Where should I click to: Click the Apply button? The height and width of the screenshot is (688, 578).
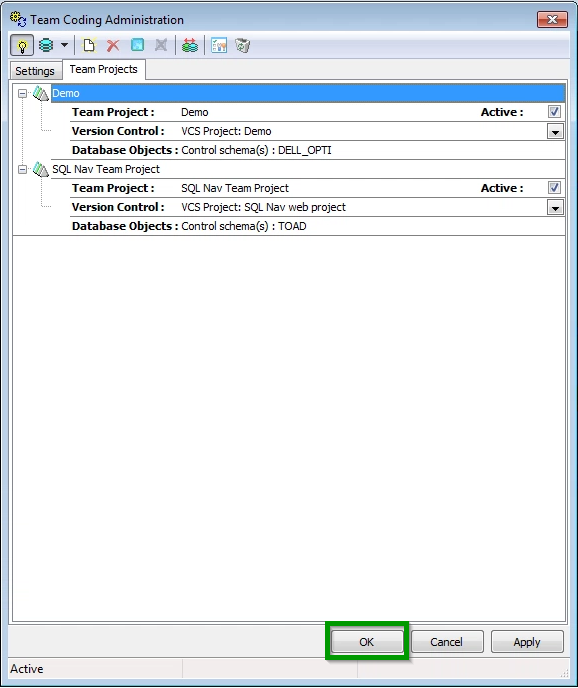click(x=527, y=642)
